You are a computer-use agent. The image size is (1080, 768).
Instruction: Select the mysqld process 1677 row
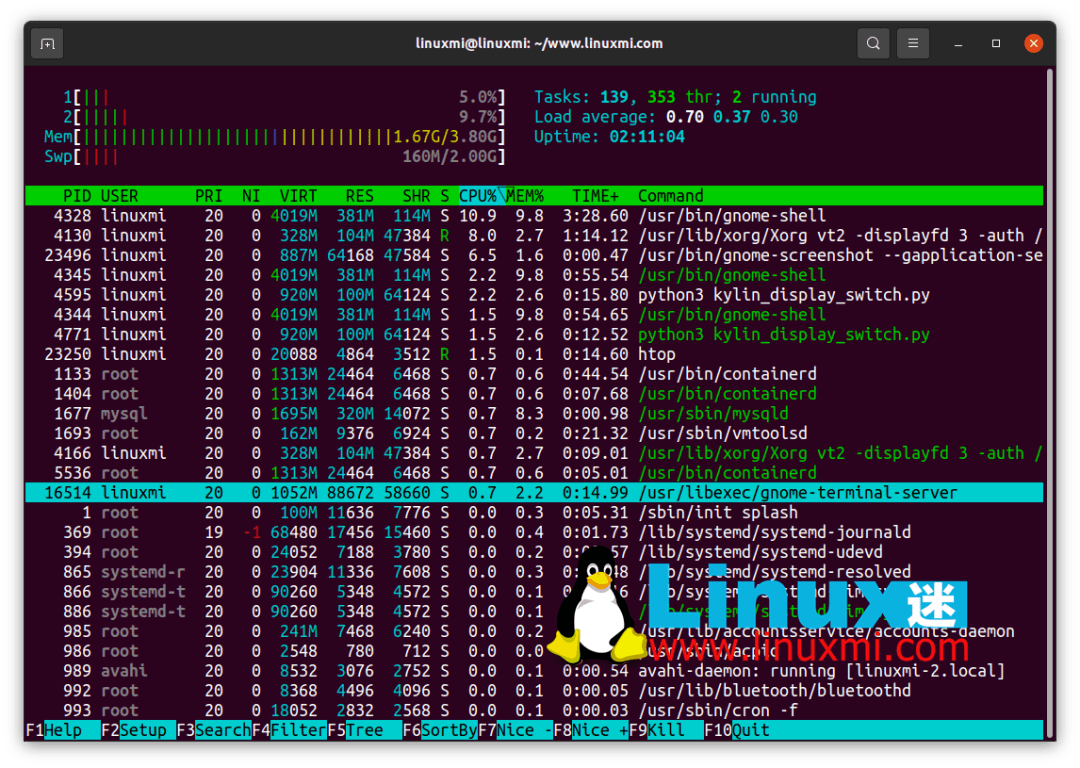[534, 414]
